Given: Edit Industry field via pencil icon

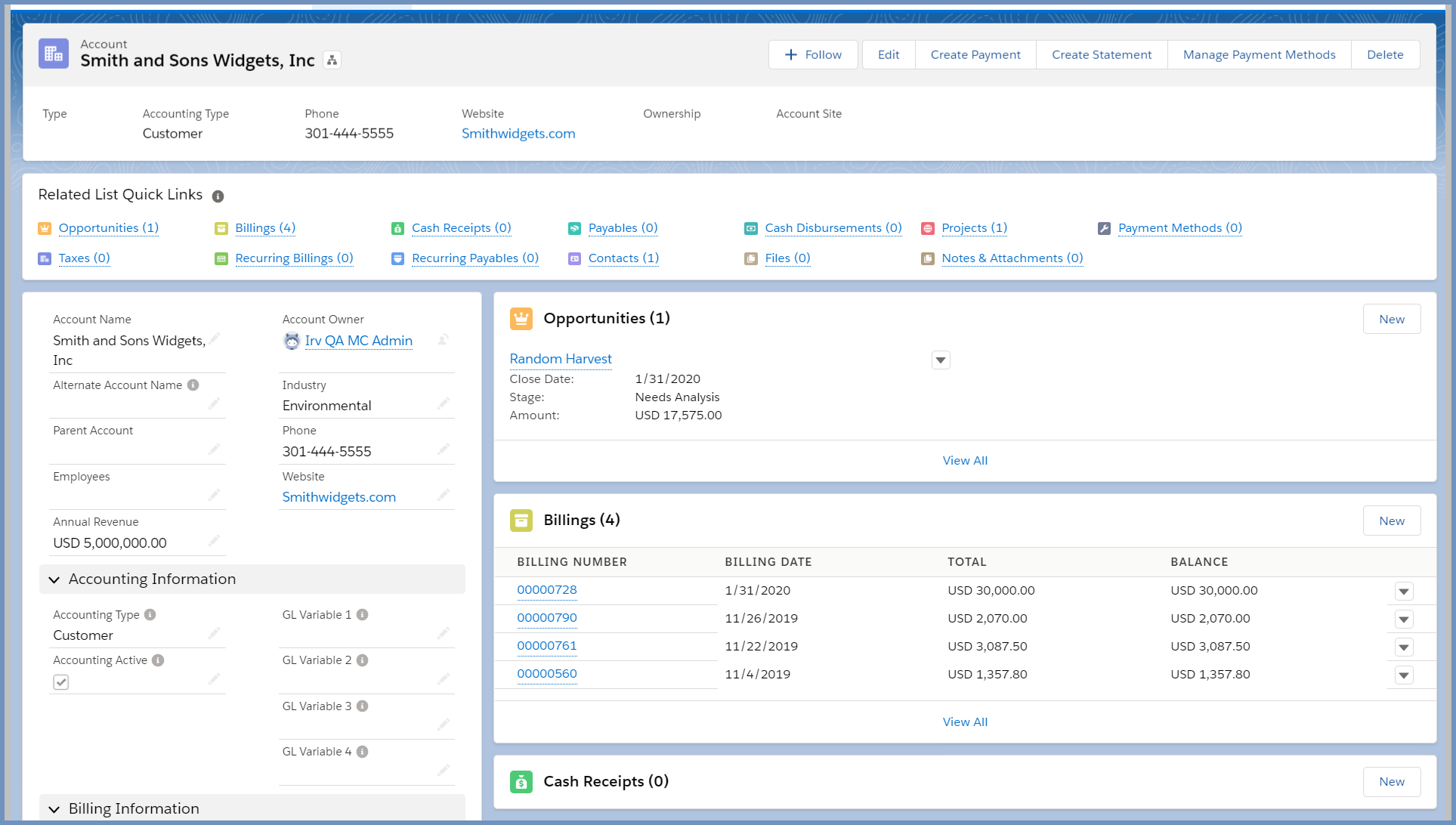Looking at the screenshot, I should (x=444, y=403).
